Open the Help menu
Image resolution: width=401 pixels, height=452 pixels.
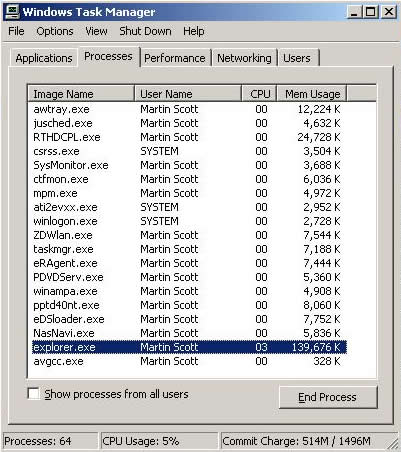[194, 31]
